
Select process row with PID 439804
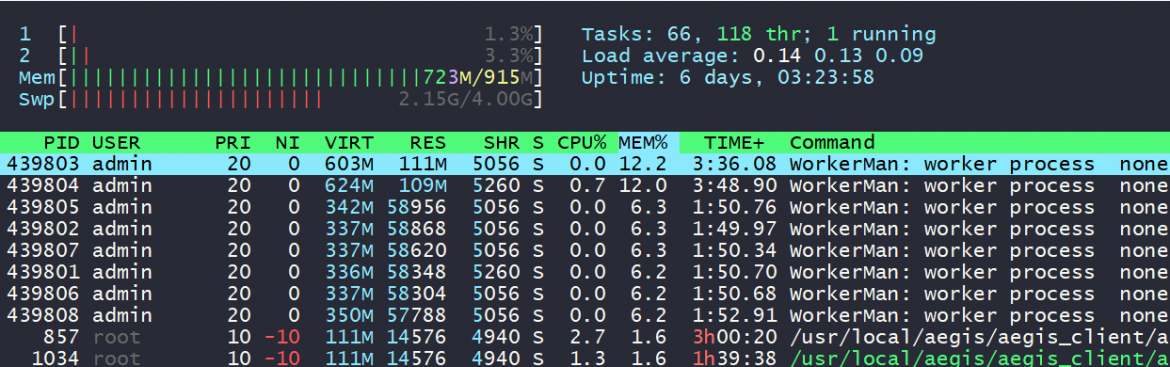(585, 186)
